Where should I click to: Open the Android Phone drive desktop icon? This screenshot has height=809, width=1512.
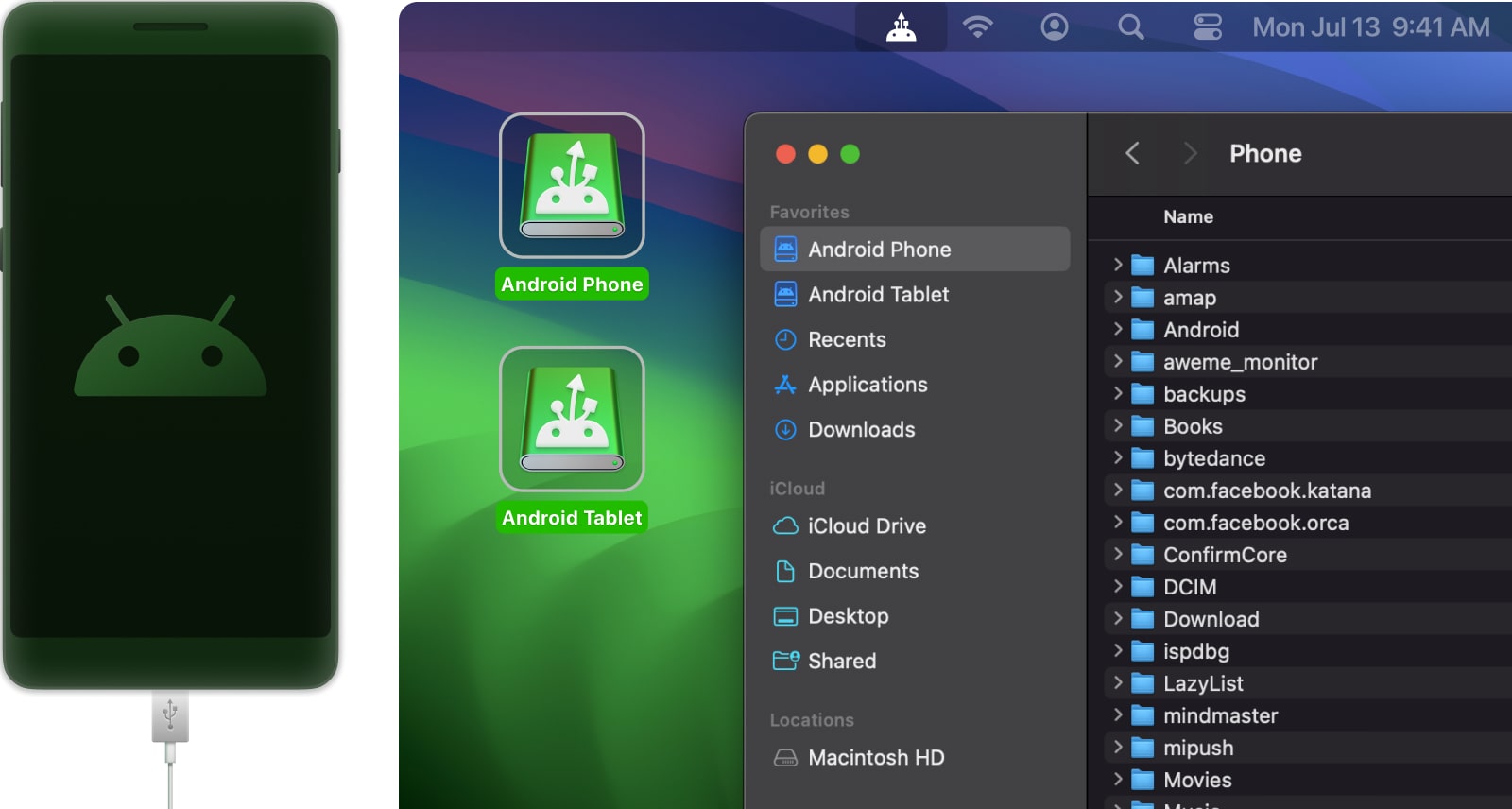coord(572,186)
